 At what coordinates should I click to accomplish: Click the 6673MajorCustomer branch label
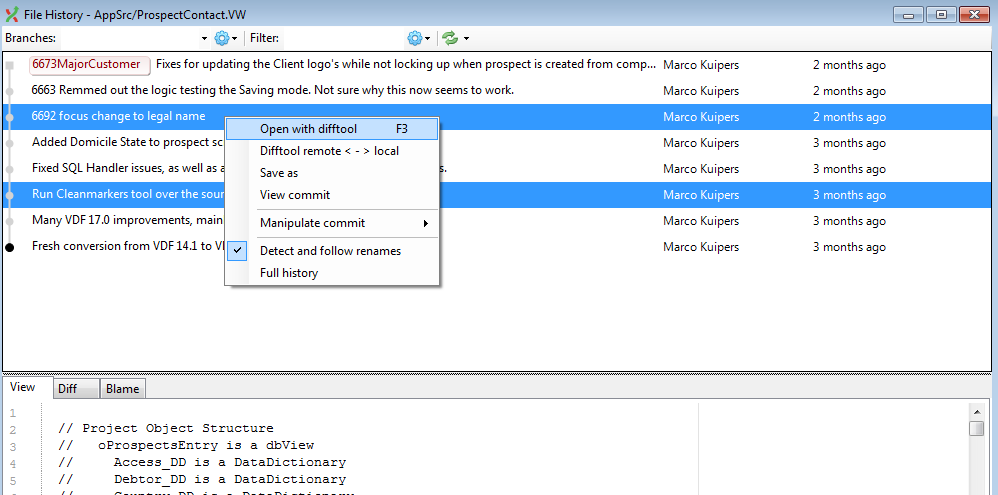(x=88, y=65)
